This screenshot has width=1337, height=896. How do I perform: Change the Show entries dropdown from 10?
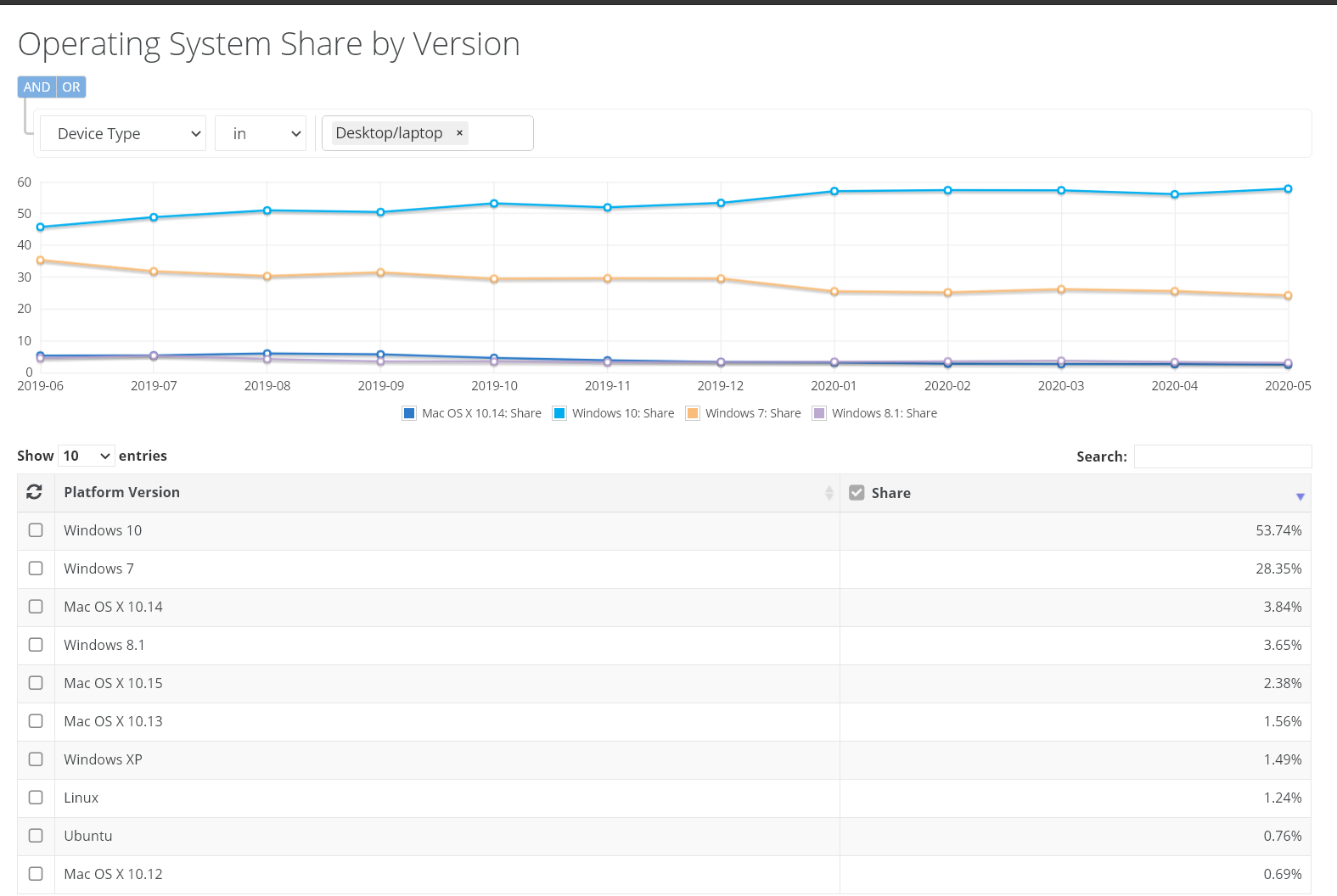coord(85,456)
